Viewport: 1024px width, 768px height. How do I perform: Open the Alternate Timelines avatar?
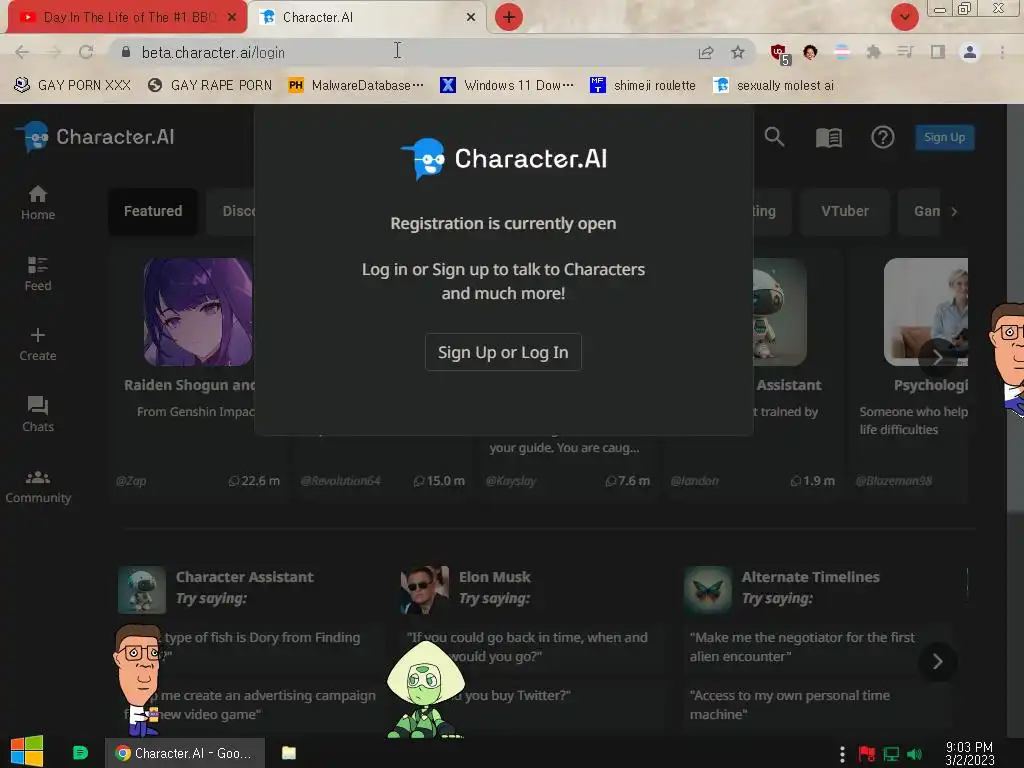pyautogui.click(x=708, y=590)
